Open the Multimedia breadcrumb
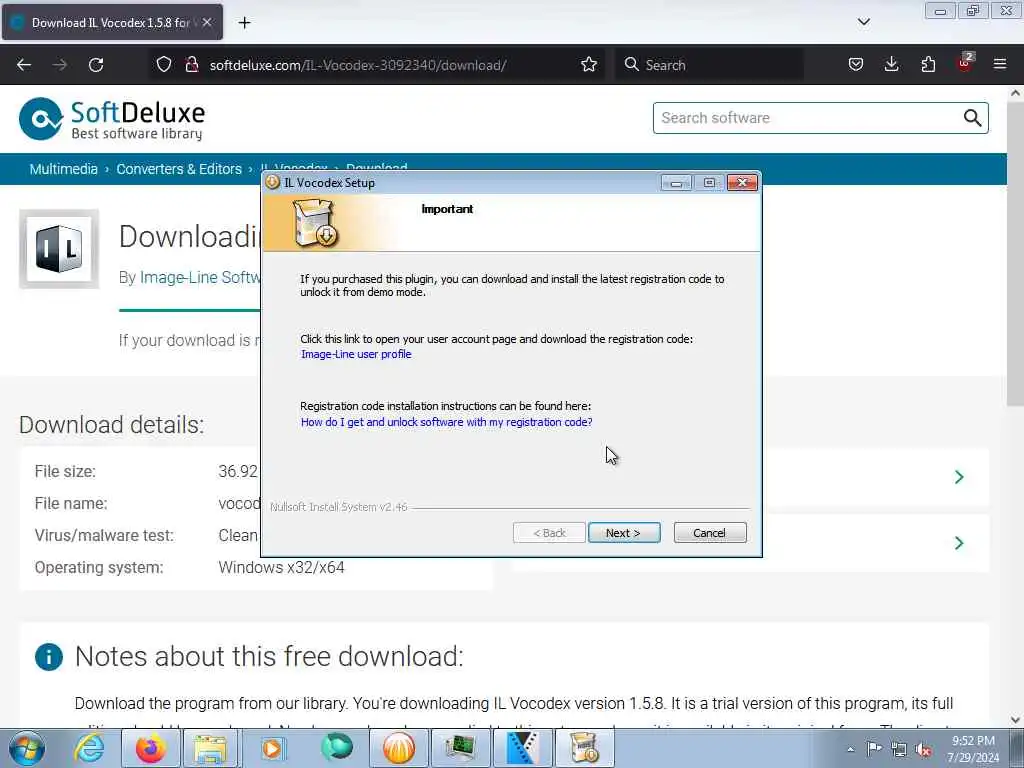Screen dimensions: 1024x768 point(63,169)
